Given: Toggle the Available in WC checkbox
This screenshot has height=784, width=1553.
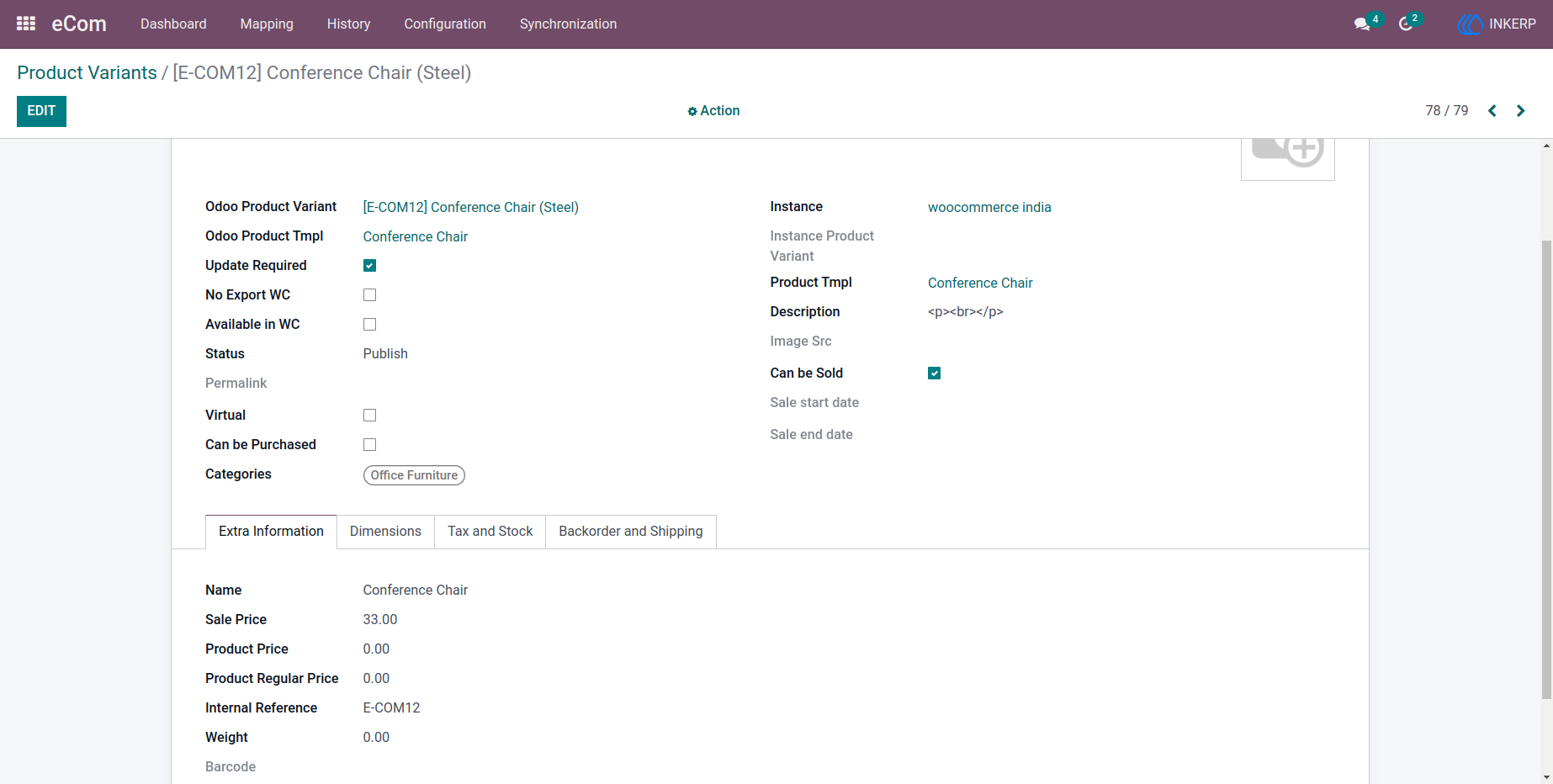Looking at the screenshot, I should click(369, 325).
